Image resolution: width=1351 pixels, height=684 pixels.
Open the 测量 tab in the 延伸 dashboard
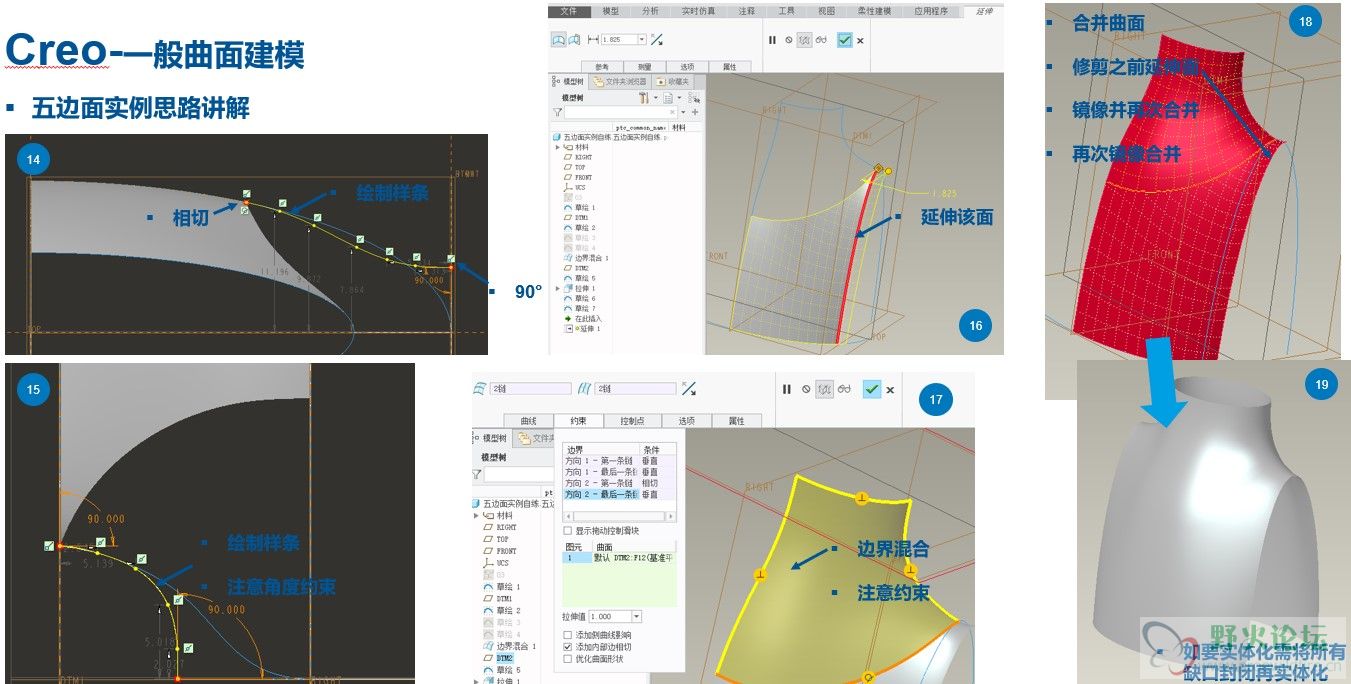(x=645, y=67)
